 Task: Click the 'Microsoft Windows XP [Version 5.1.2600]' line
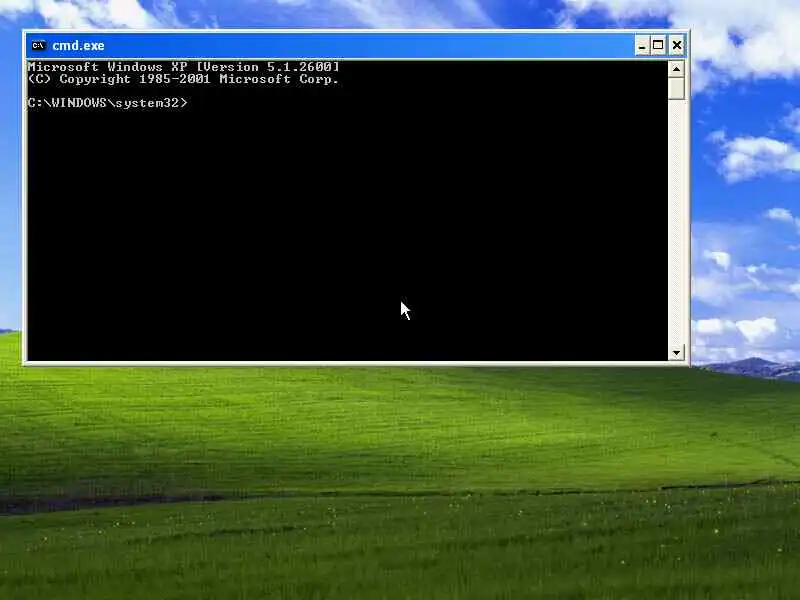click(x=183, y=67)
